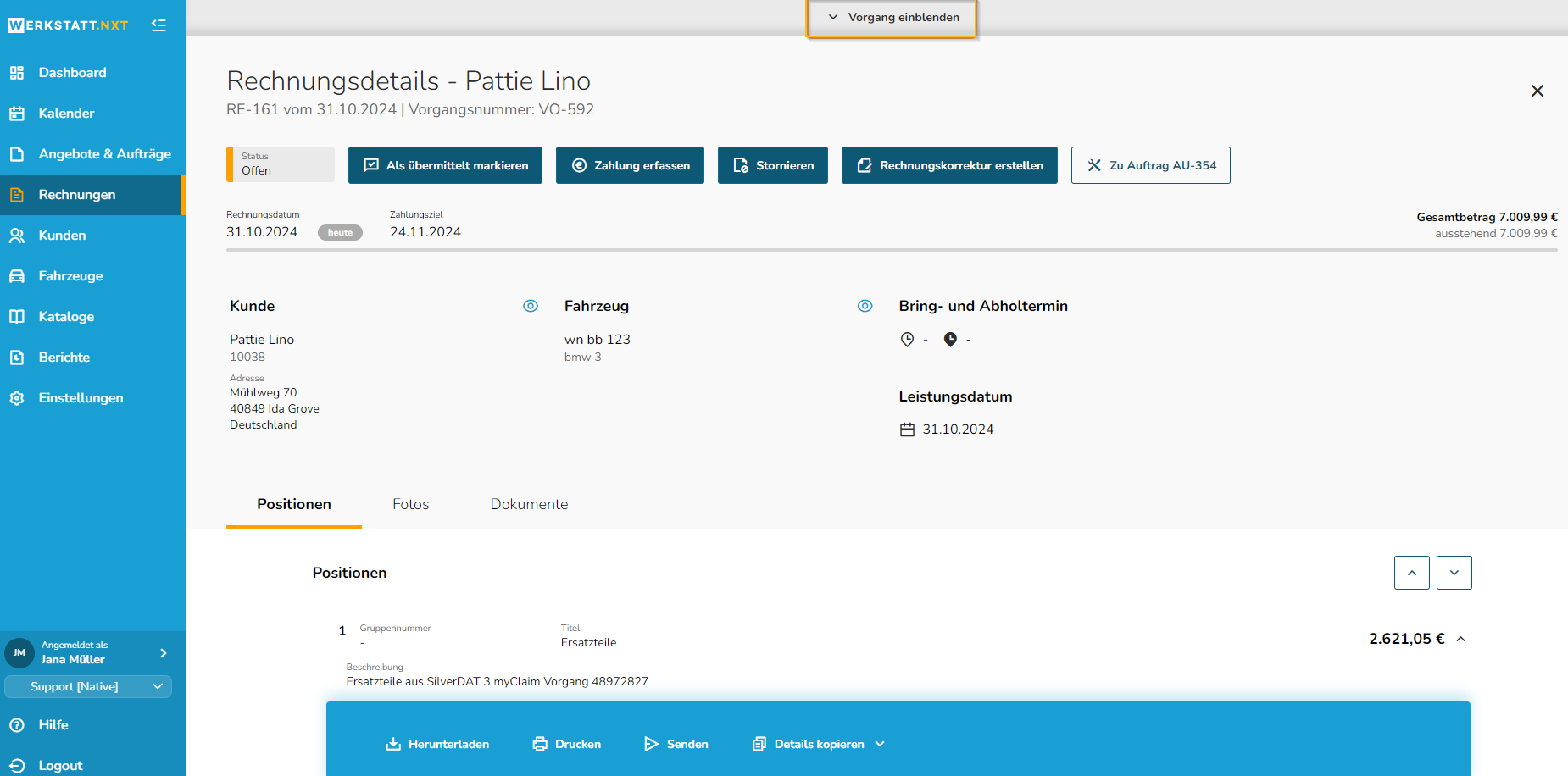View Fahrzeug details via eye icon

[x=865, y=306]
